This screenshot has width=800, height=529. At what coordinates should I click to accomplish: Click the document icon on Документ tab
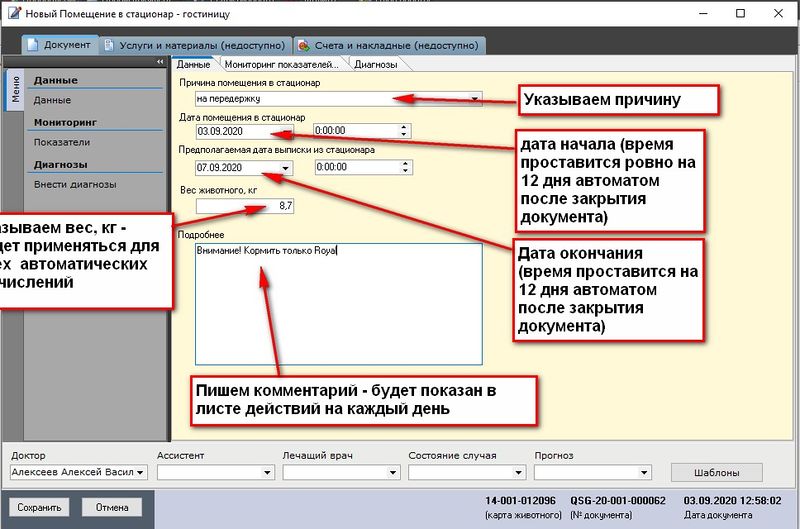pos(33,45)
